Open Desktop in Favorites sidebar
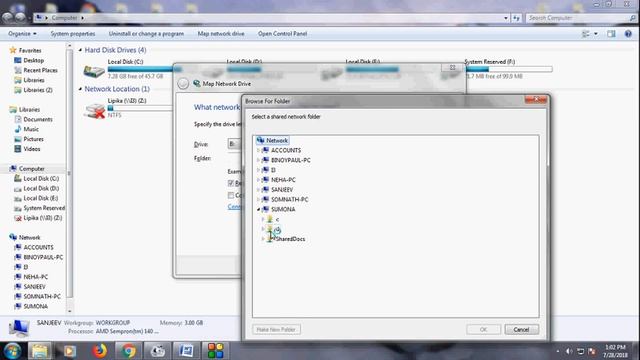Screen dimensions: 640x360 [x=33, y=60]
